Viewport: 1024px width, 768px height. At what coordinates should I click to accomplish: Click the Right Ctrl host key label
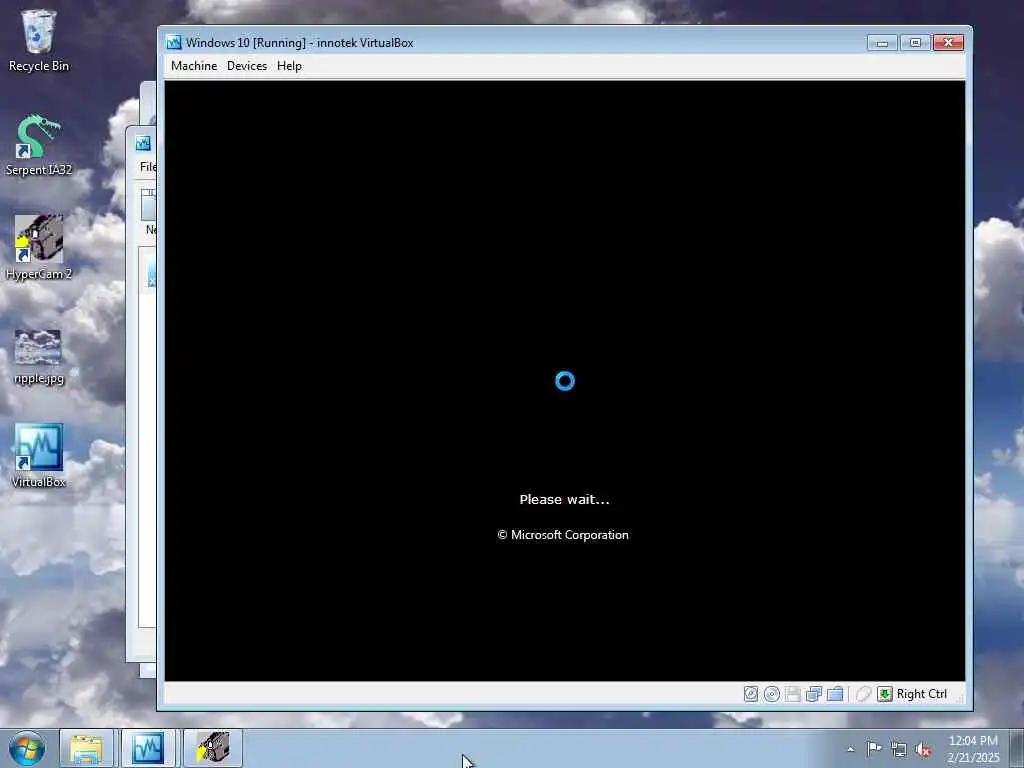coord(921,694)
